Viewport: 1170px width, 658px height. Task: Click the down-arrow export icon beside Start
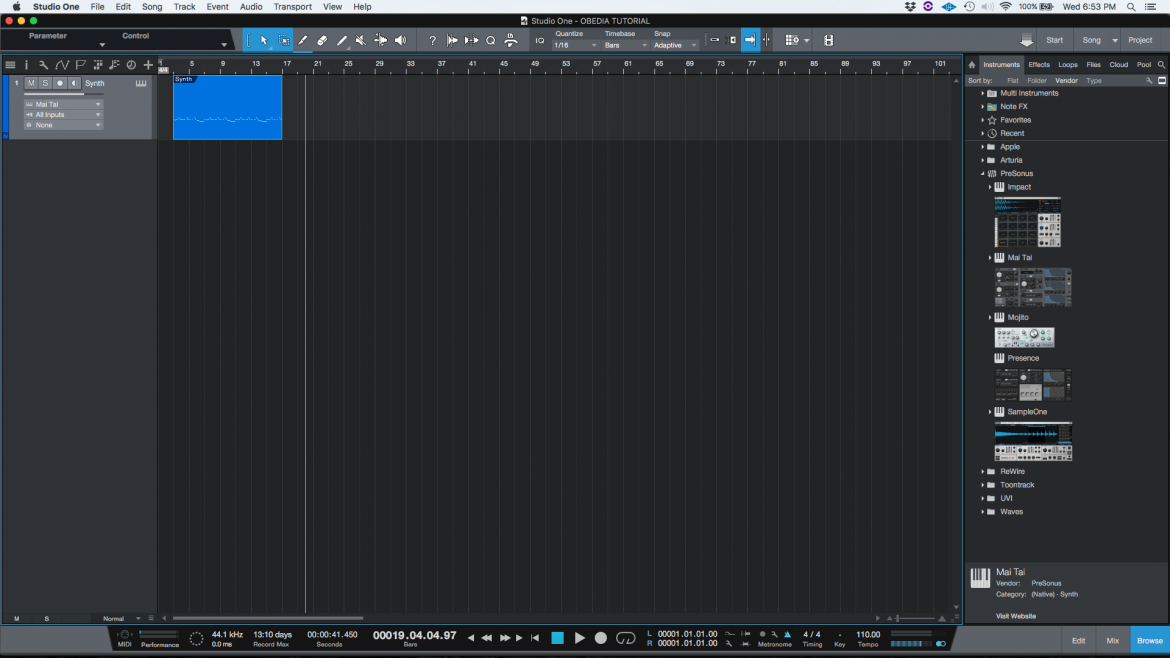coord(1027,40)
